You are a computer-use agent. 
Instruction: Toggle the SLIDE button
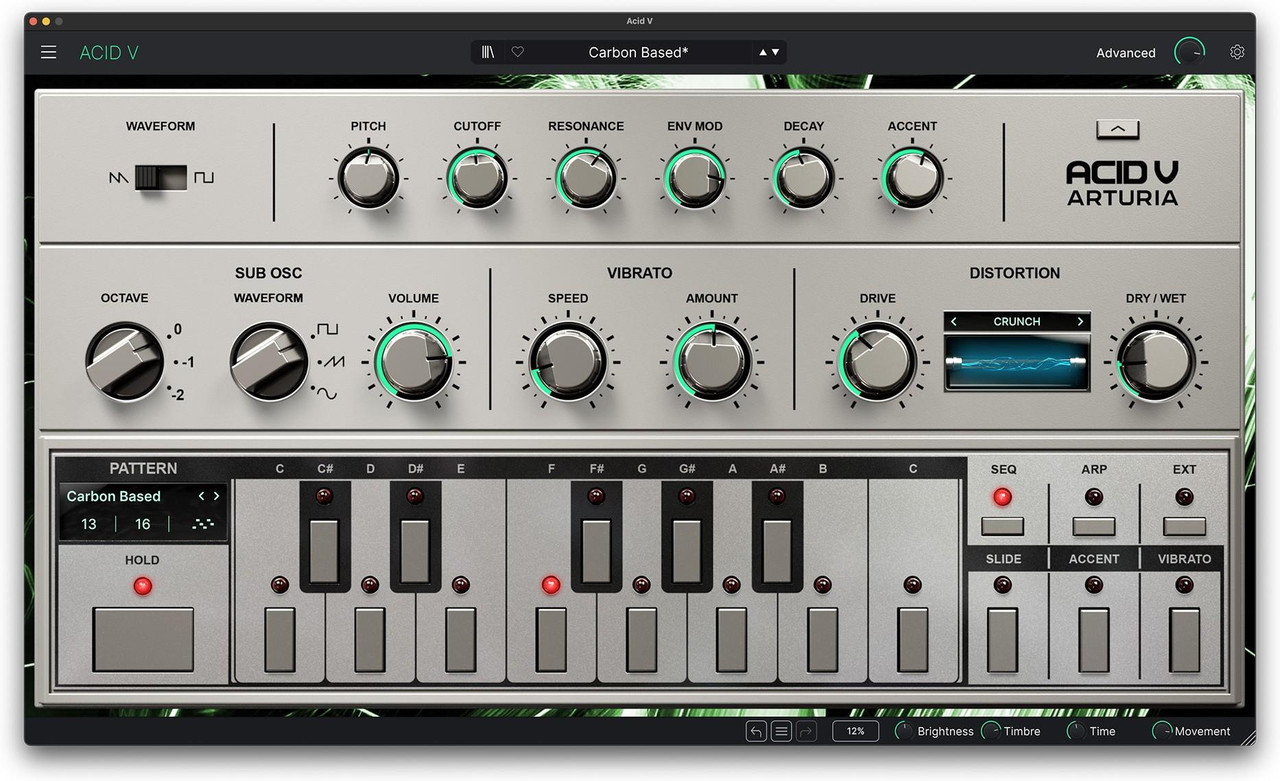click(1003, 640)
